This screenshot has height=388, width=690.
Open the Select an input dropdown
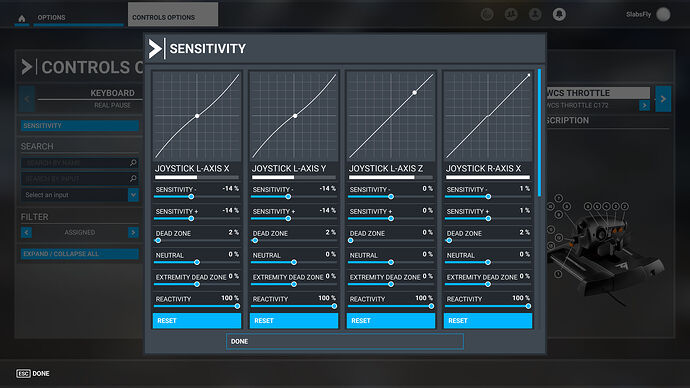[x=80, y=195]
